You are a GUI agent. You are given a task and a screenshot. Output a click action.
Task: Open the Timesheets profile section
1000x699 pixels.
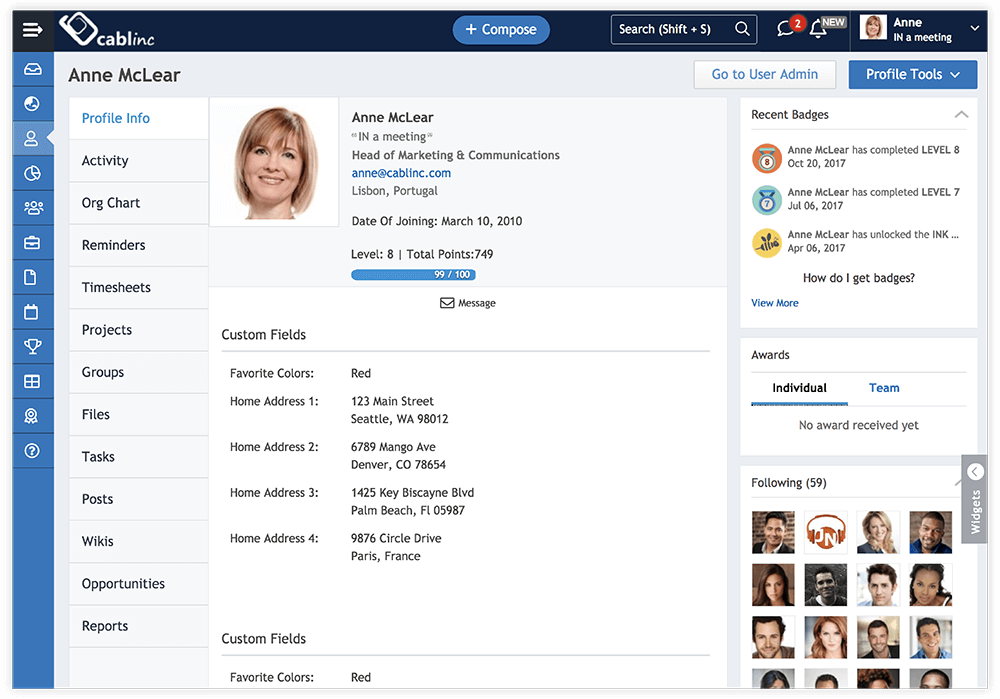(116, 288)
